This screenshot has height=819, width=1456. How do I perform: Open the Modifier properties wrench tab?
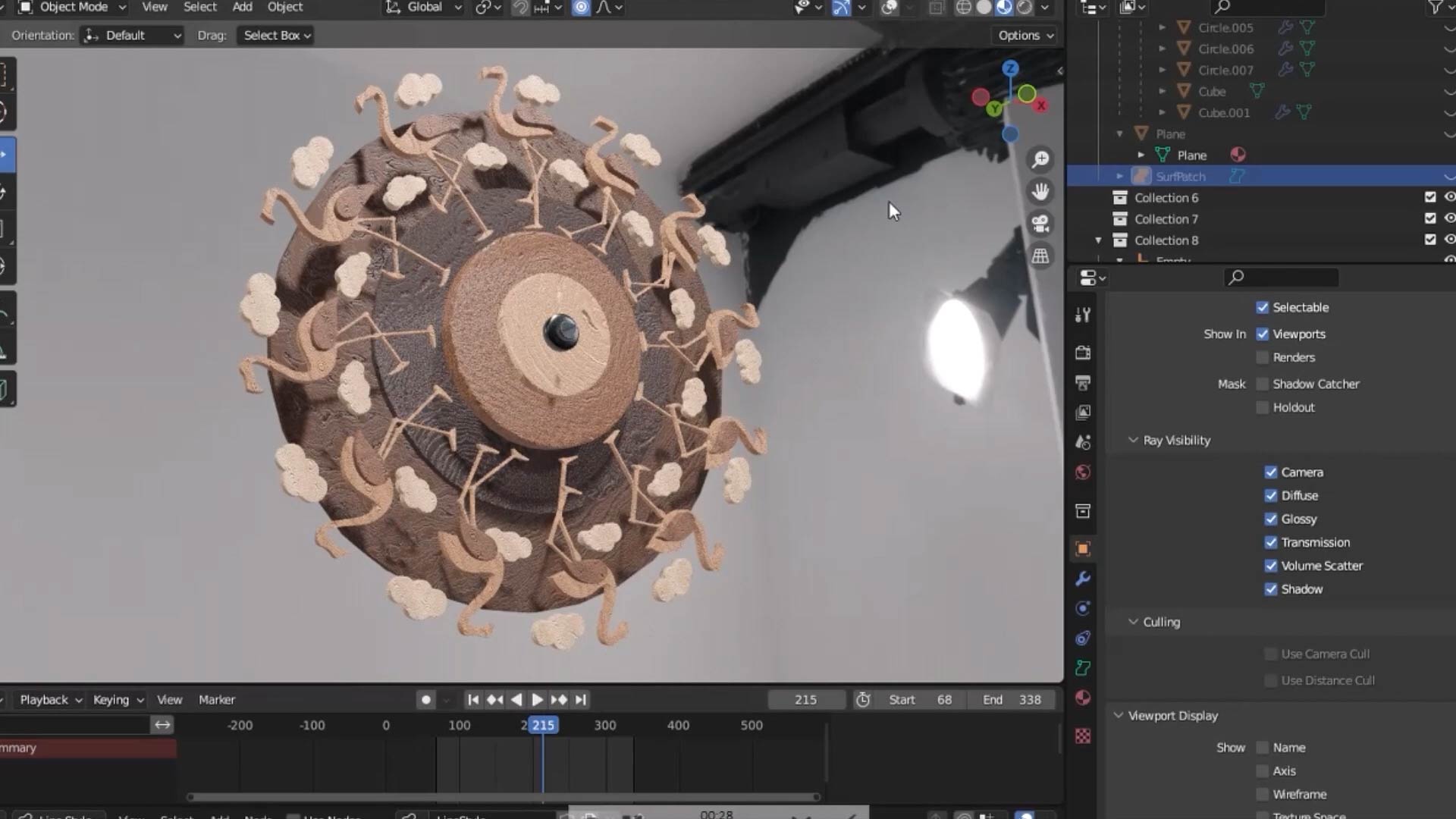(1083, 579)
